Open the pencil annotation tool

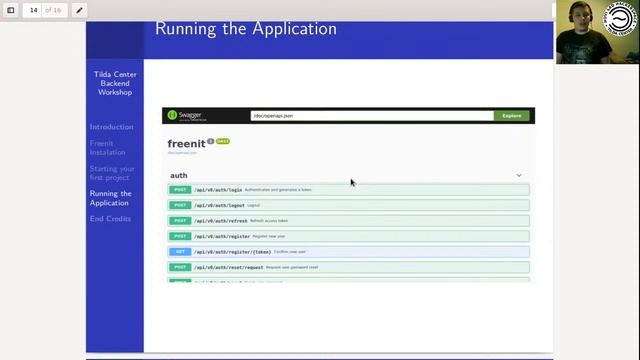pyautogui.click(x=79, y=10)
